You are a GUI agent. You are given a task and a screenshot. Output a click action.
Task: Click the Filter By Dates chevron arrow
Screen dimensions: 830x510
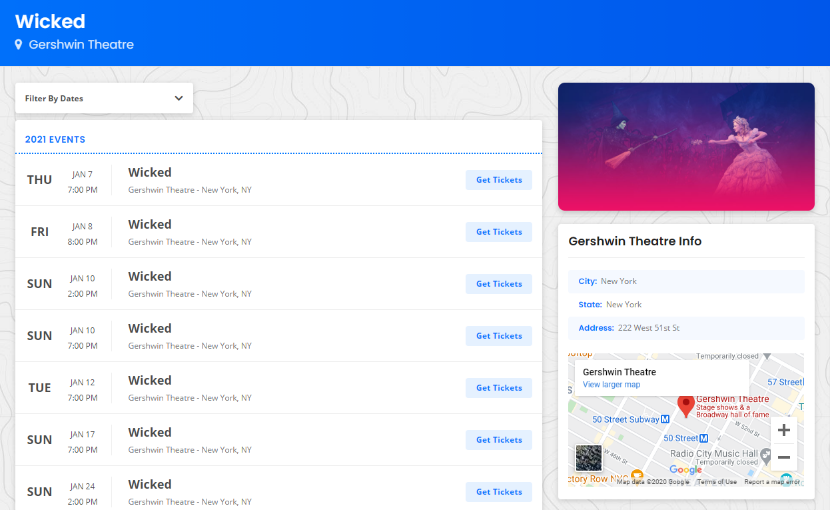179,98
